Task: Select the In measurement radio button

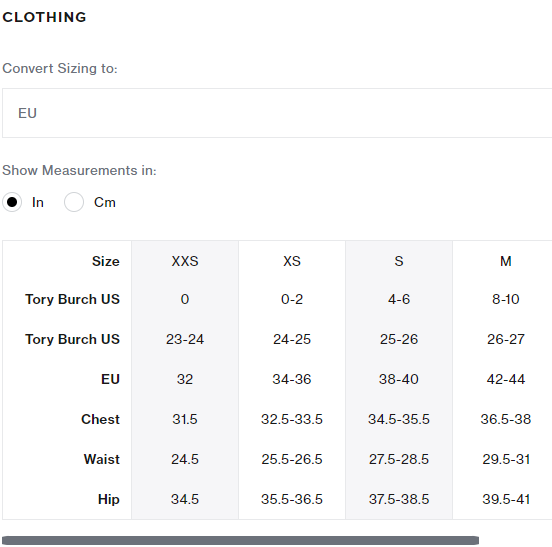Action: pos(12,202)
